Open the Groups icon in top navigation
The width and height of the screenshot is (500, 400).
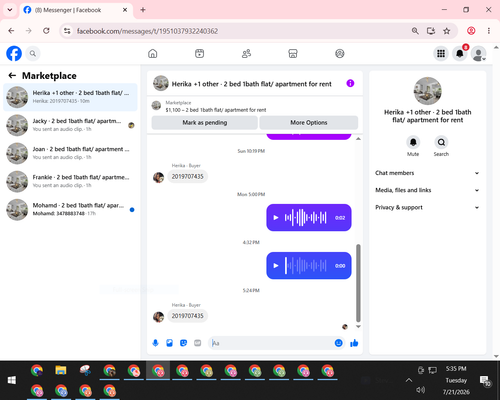tap(340, 53)
